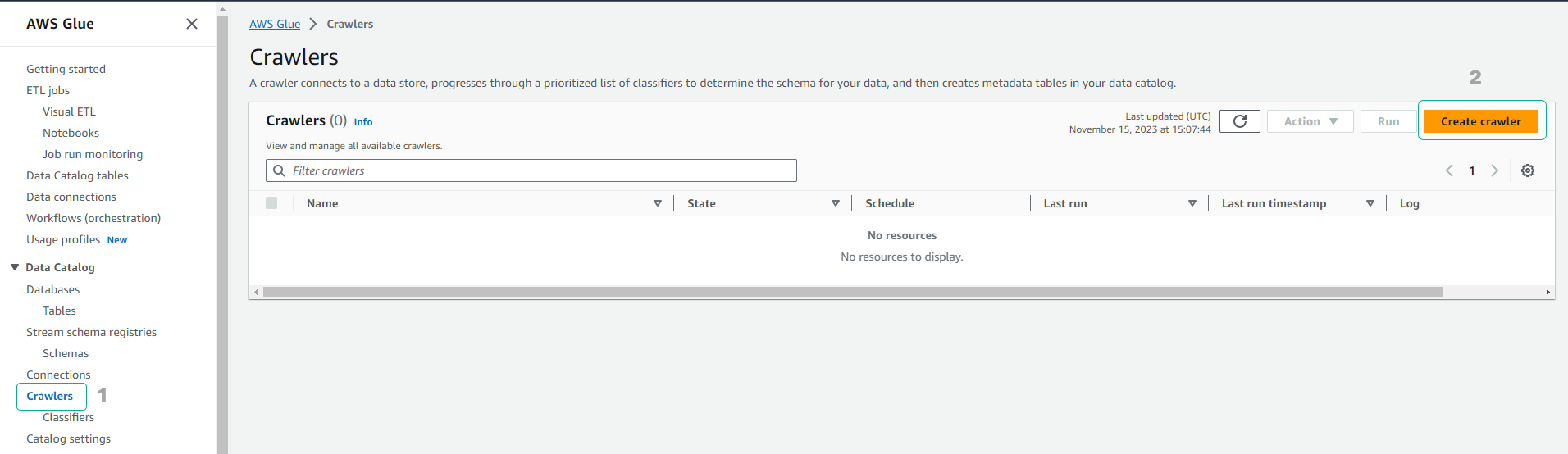Sort by State column arrow
This screenshot has height=454, width=1568.
(x=836, y=203)
